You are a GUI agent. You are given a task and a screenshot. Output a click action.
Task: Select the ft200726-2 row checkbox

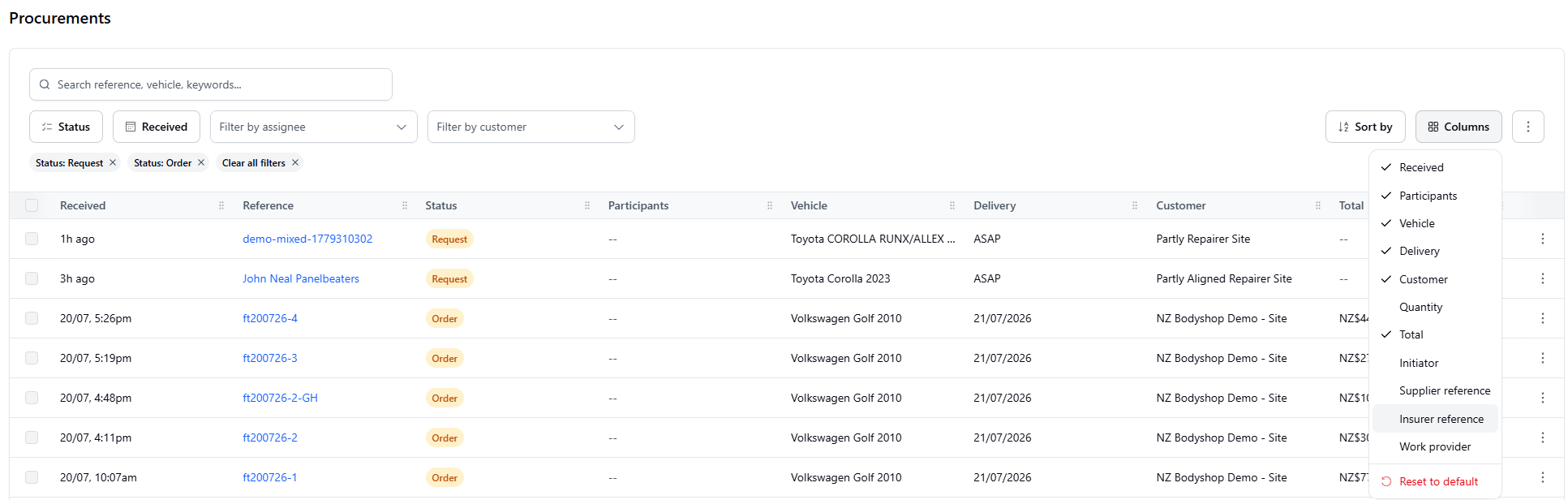click(32, 438)
